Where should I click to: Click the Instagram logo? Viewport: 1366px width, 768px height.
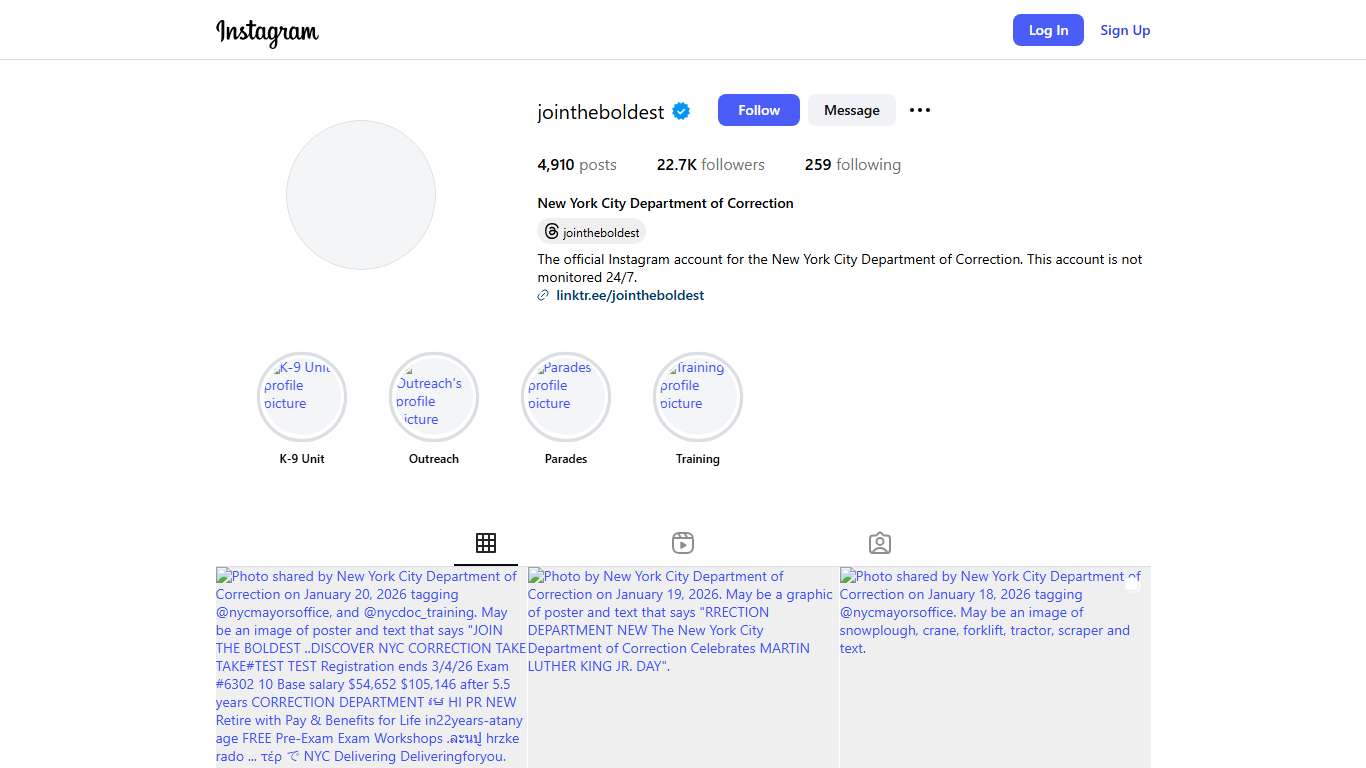tap(267, 31)
